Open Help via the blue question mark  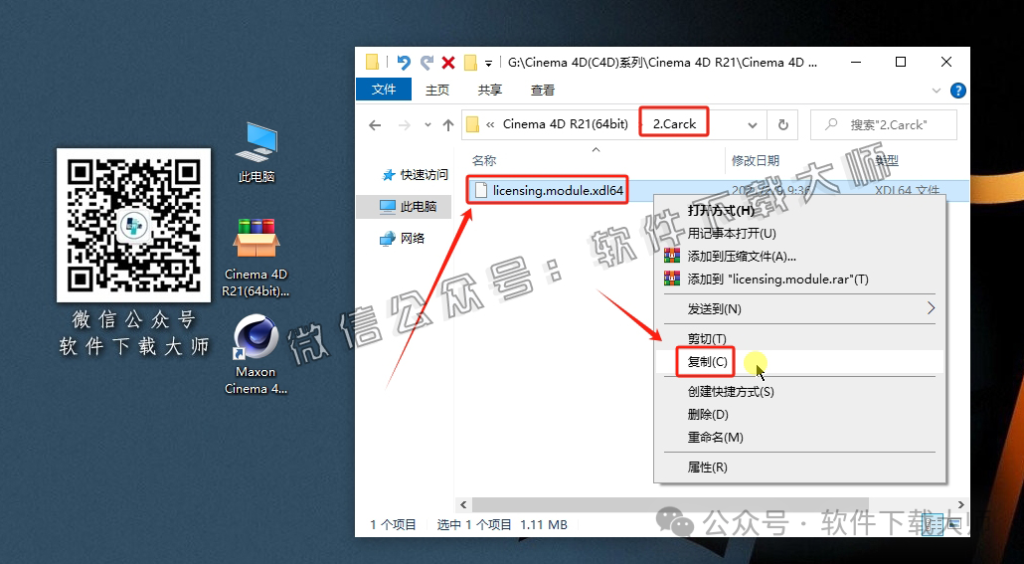click(x=957, y=90)
